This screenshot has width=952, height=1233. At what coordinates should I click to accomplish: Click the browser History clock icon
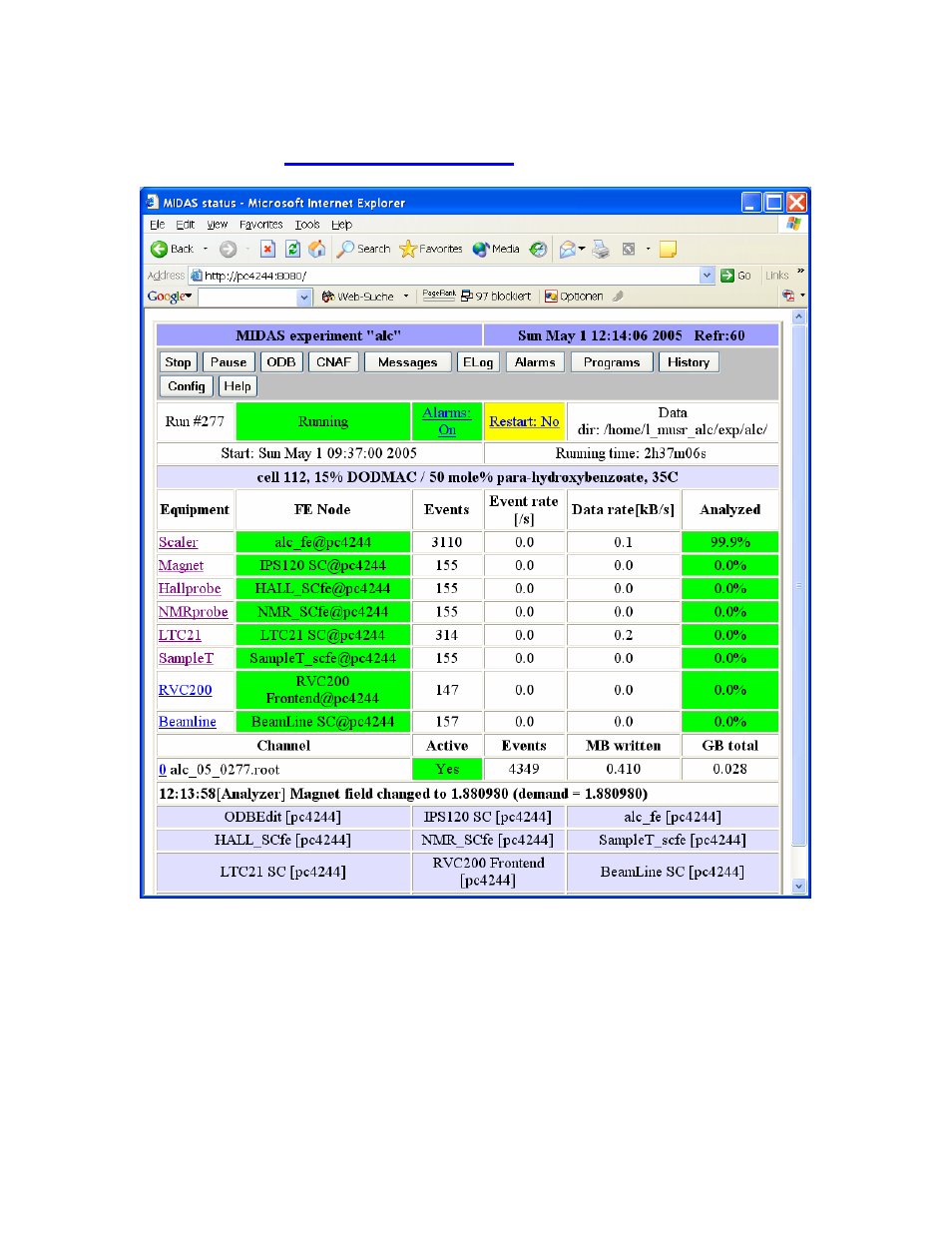pos(538,250)
